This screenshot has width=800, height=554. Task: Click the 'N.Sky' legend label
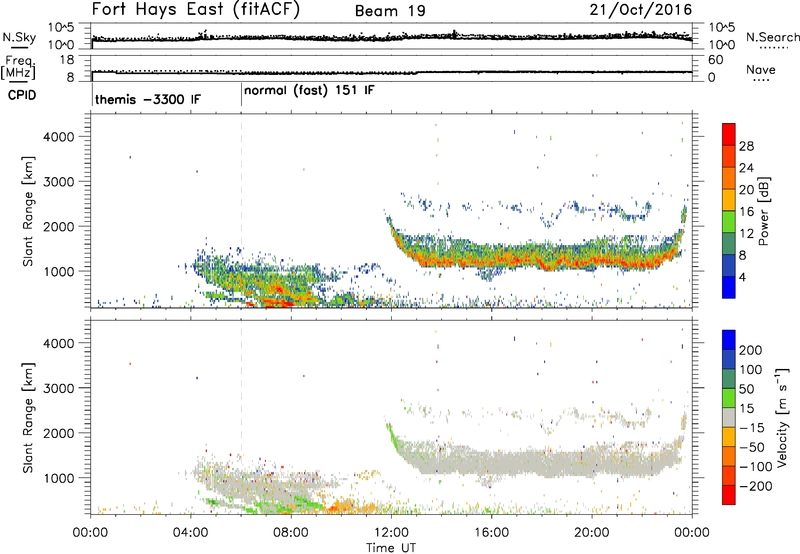[x=19, y=37]
